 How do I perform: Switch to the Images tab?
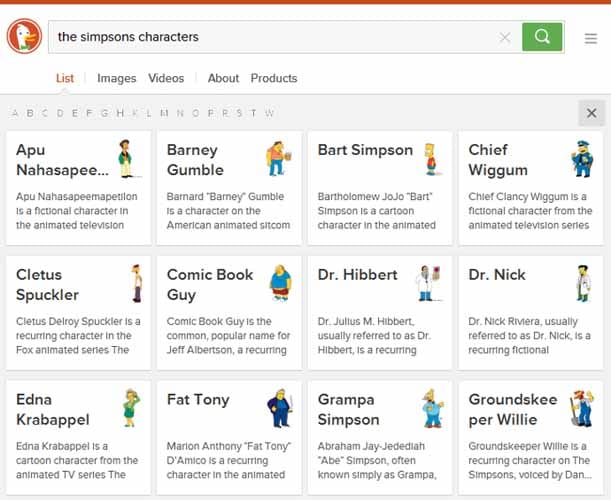[117, 78]
